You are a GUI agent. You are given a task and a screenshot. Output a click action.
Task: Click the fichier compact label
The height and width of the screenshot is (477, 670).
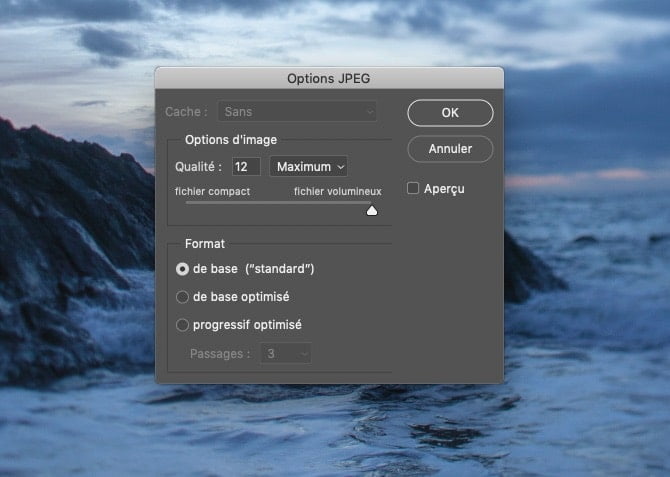[212, 191]
